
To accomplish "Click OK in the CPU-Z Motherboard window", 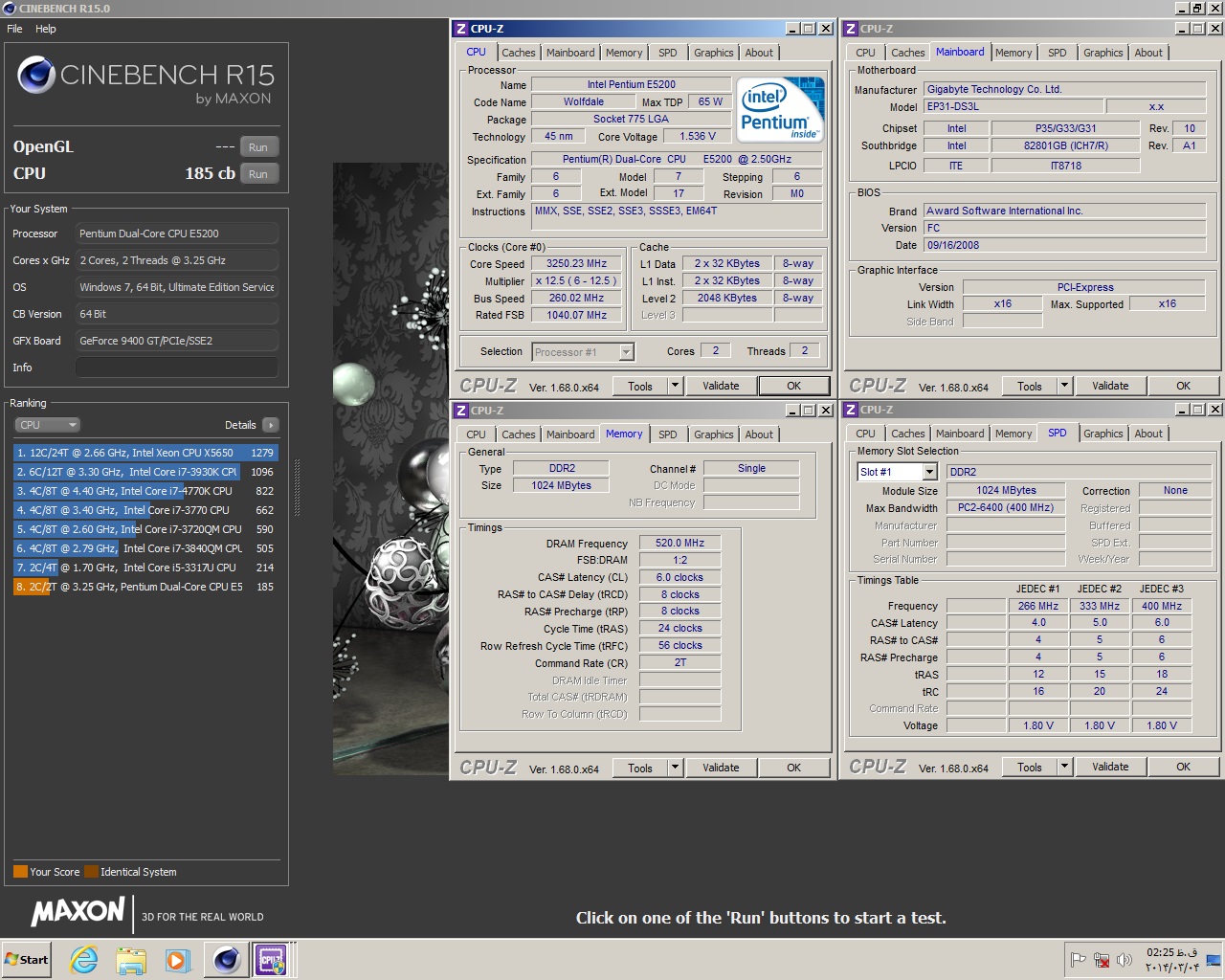I will coord(1183,386).
